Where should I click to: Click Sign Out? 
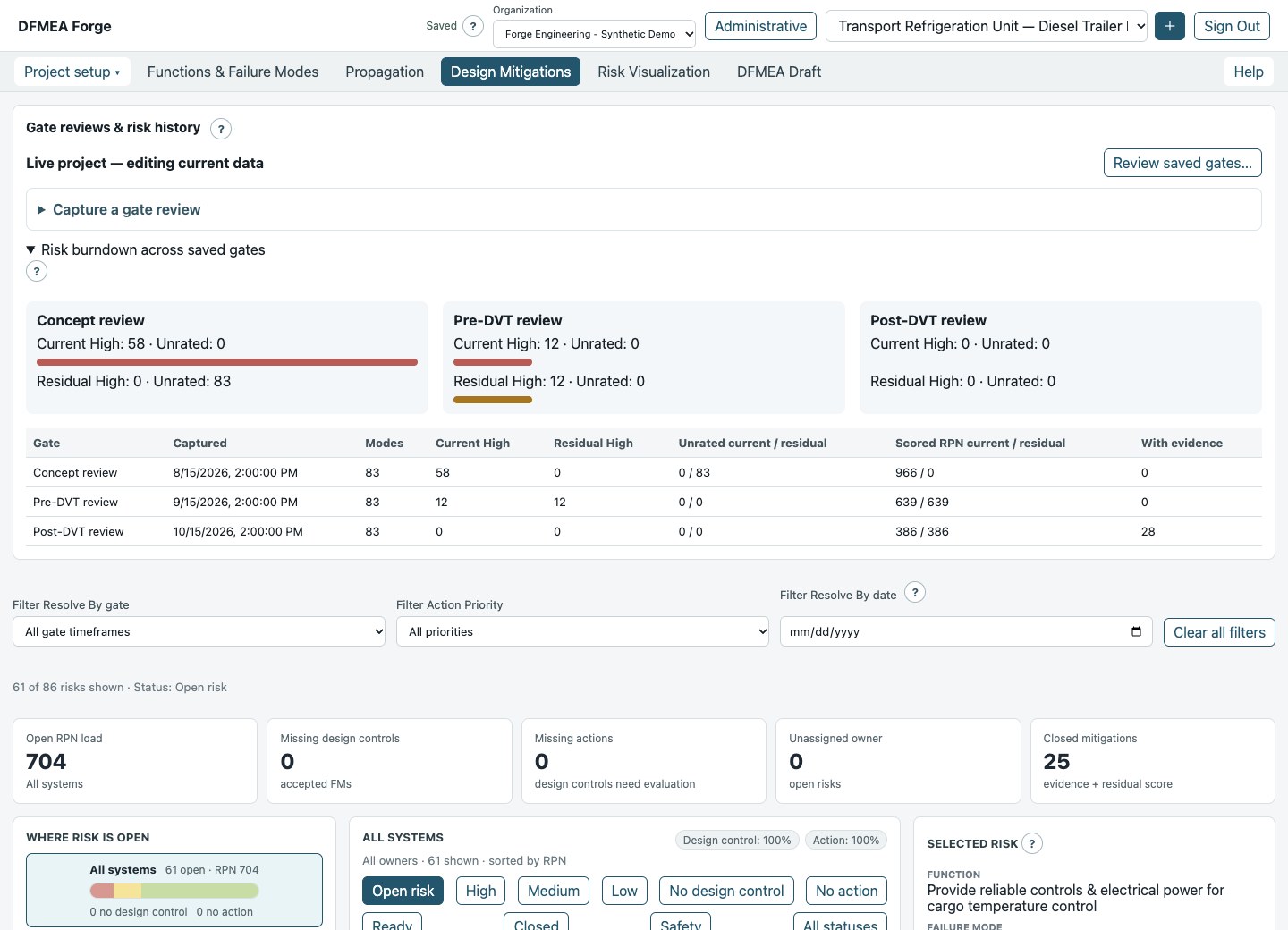[1232, 26]
